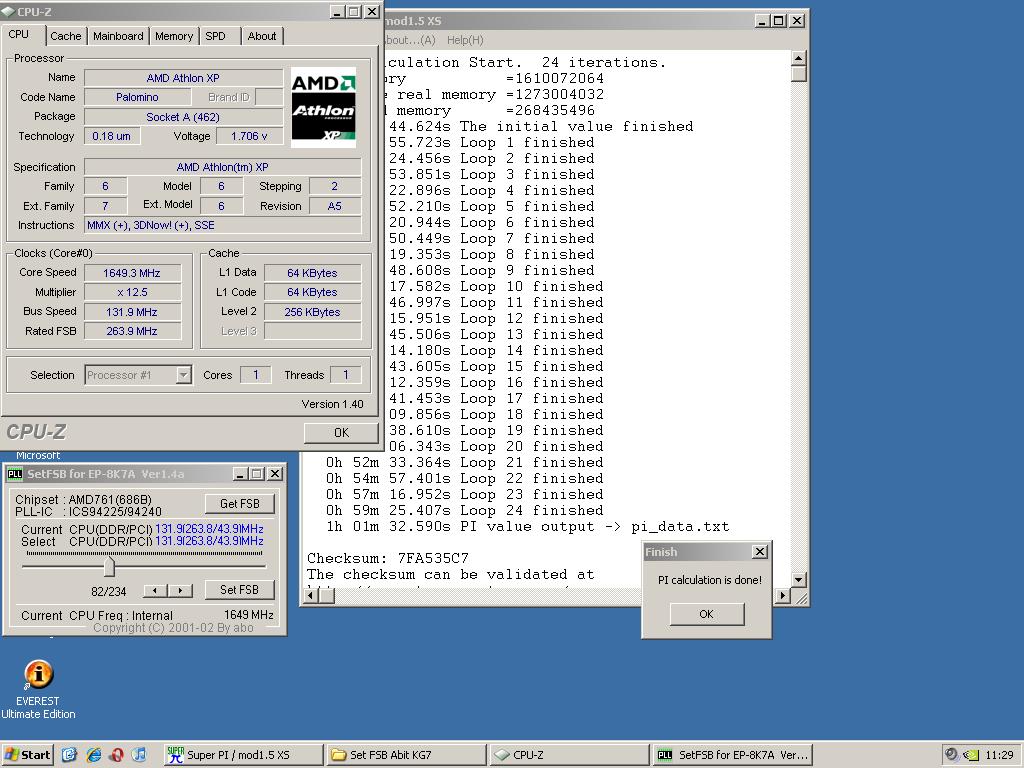Click the first system tray icon

[x=952, y=755]
